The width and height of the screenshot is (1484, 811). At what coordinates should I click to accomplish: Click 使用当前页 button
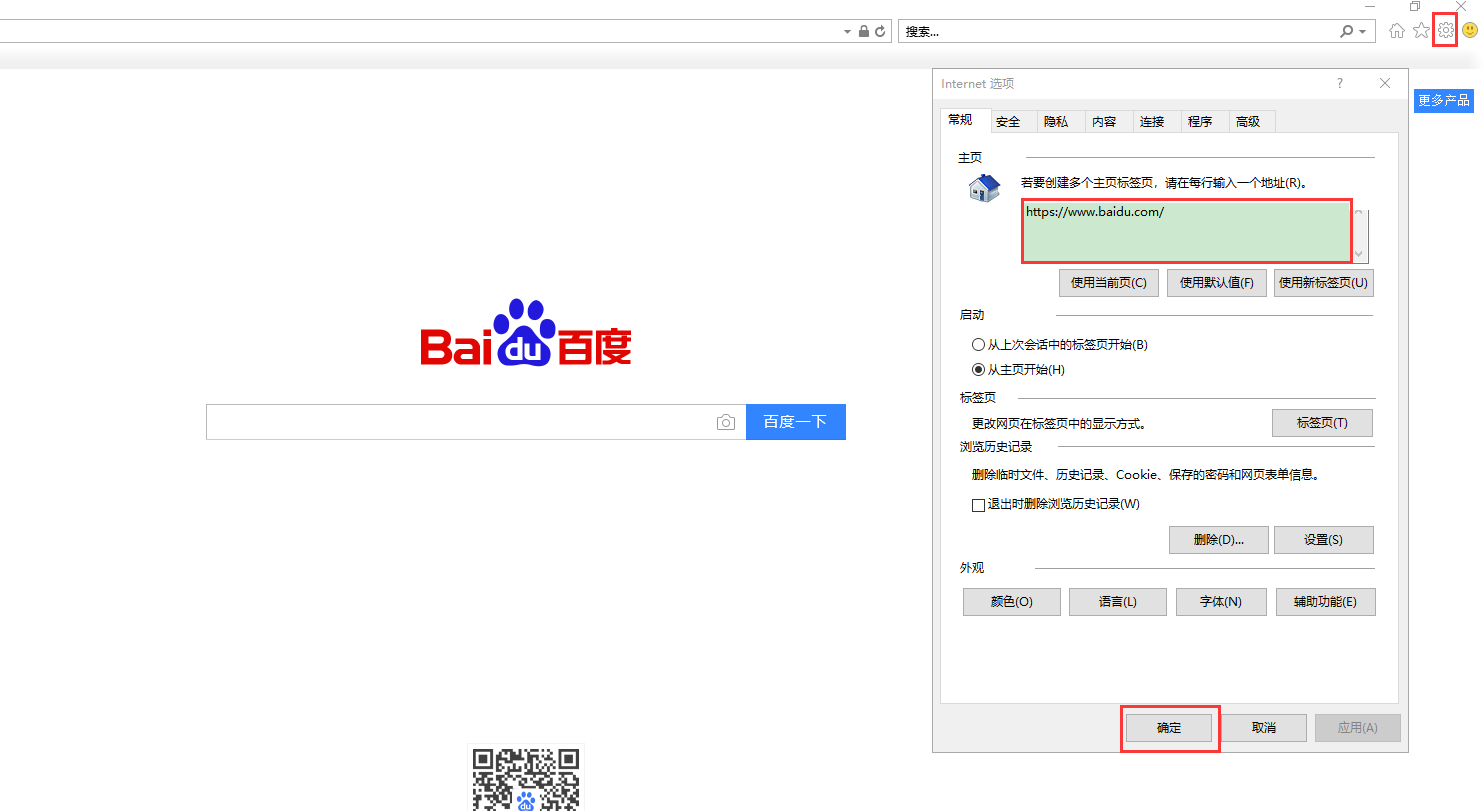pyautogui.click(x=1109, y=283)
